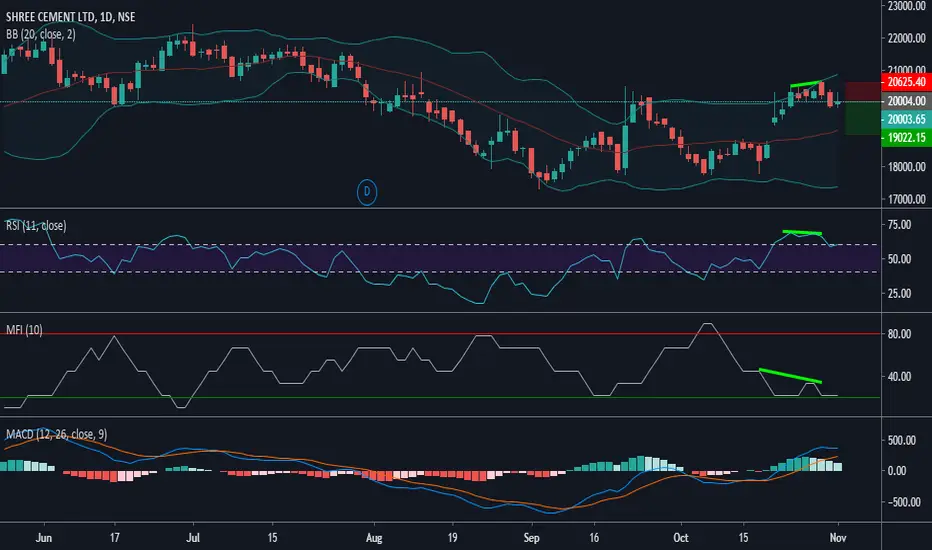
Task: Click the 23000.00 price axis value
Action: point(907,6)
